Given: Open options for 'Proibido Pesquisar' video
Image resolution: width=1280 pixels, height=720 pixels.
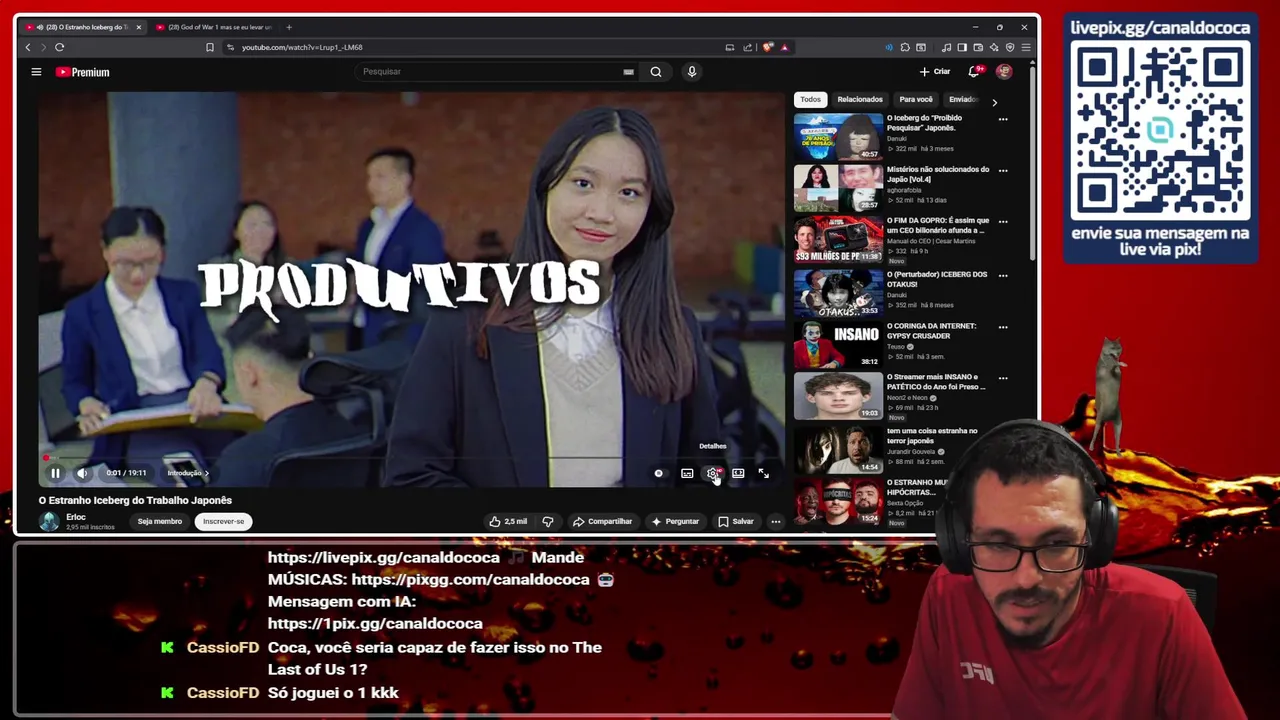Looking at the screenshot, I should pos(1003,119).
